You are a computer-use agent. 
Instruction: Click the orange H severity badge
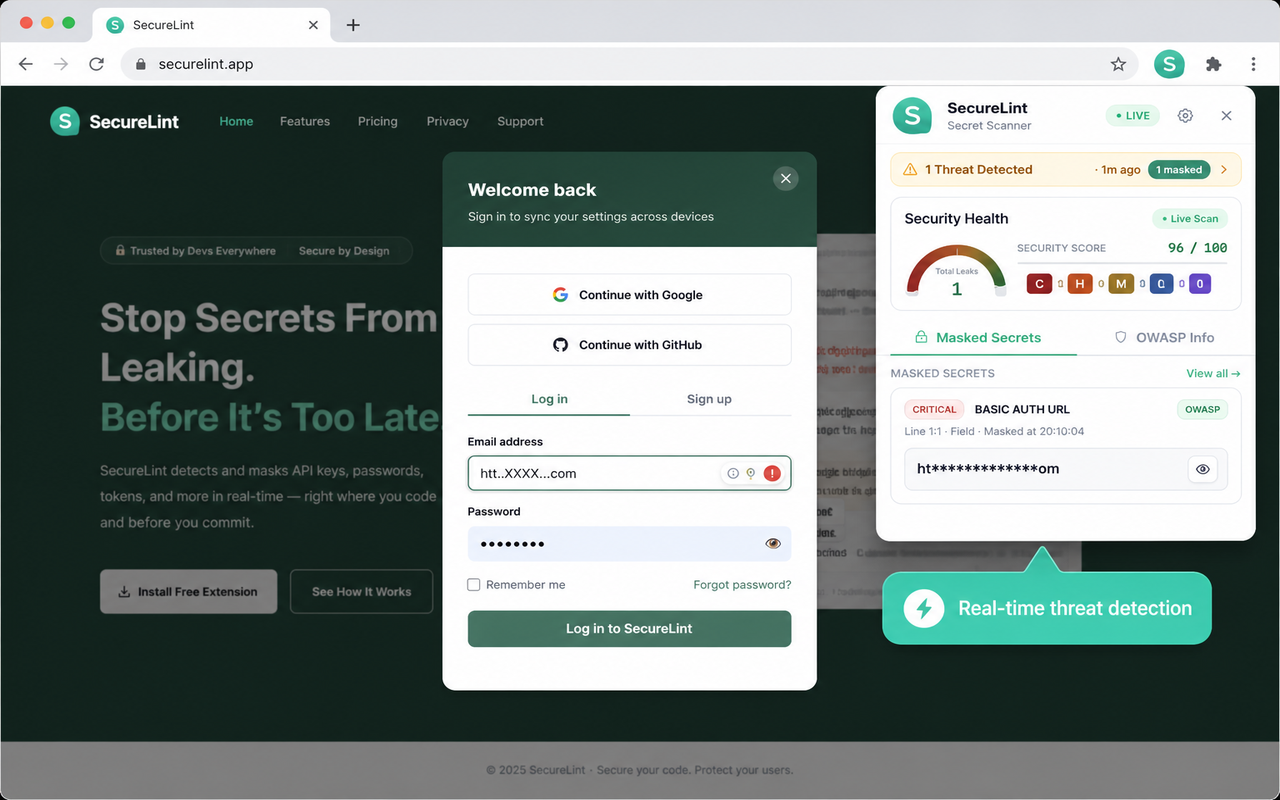(1080, 284)
